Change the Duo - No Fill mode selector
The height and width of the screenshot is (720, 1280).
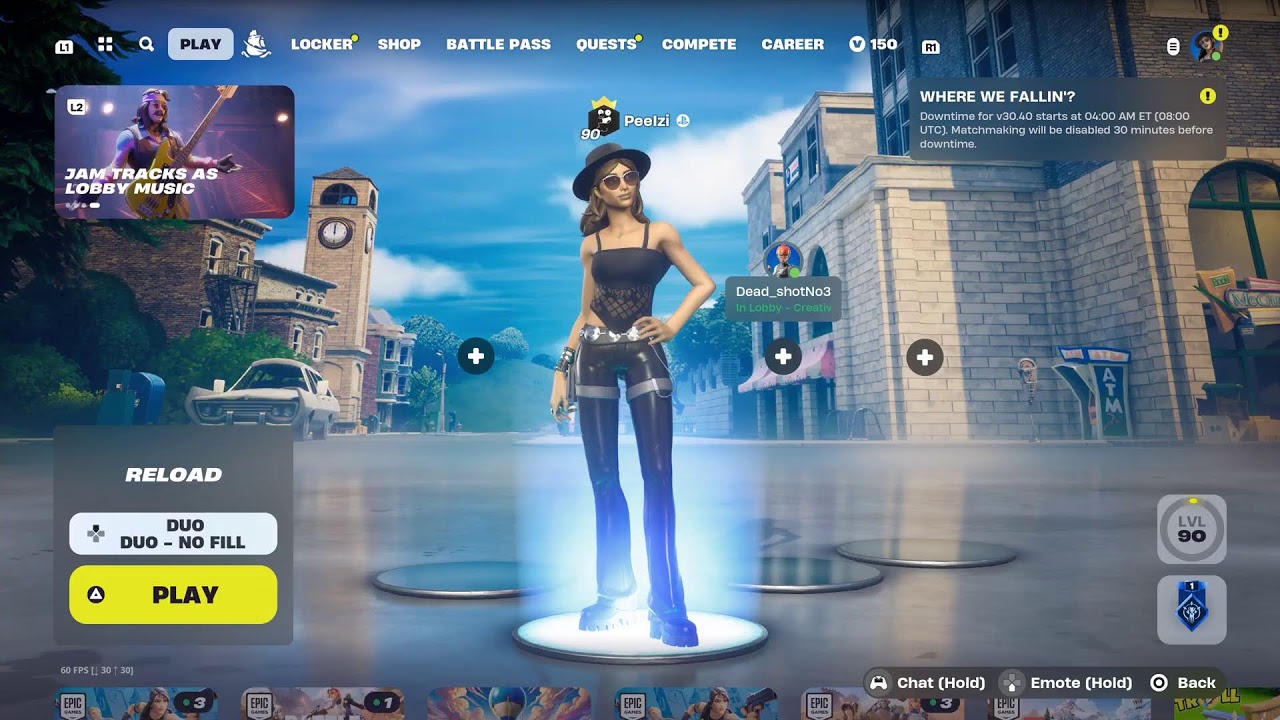pos(173,534)
